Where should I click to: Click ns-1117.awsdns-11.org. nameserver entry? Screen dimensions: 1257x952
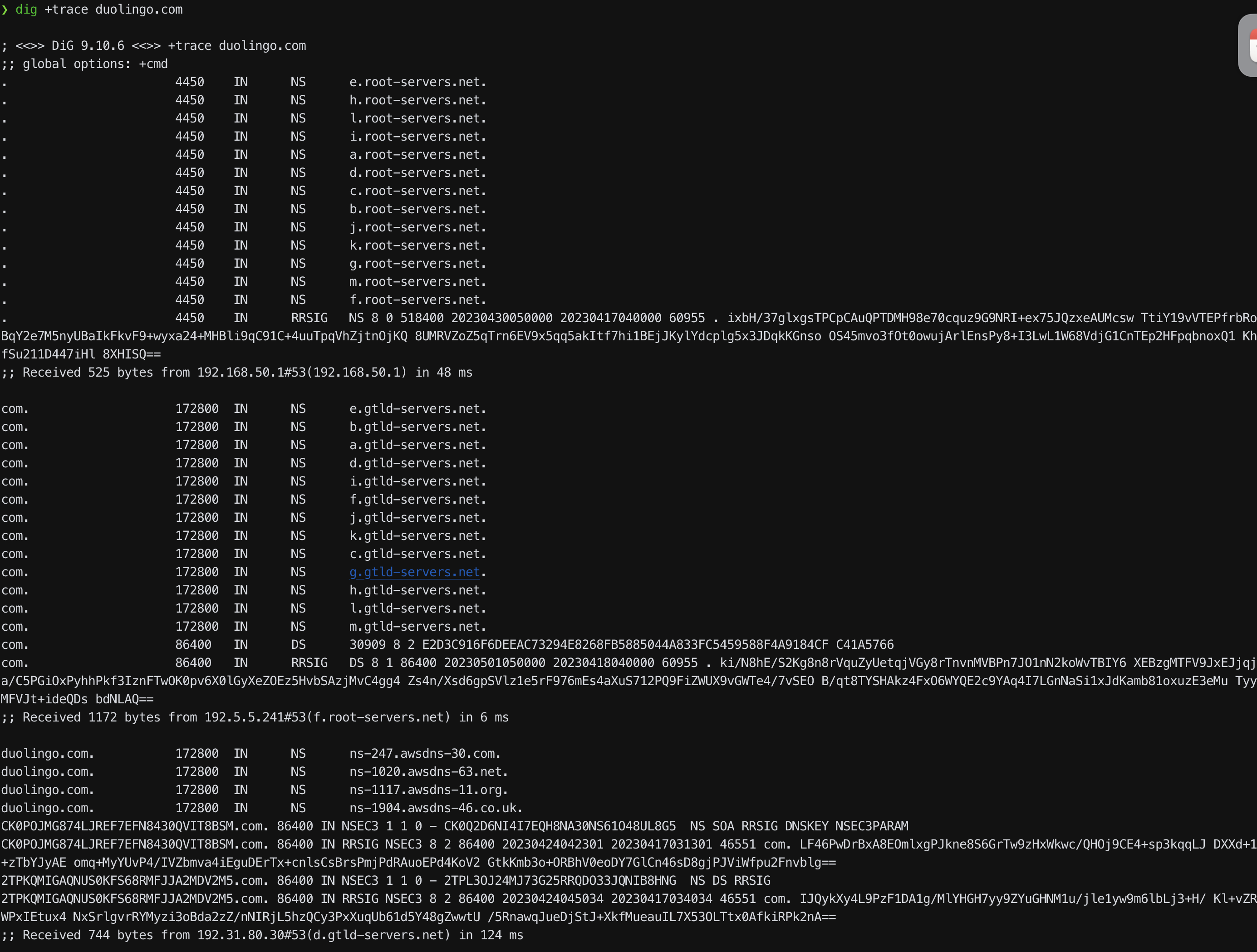coord(428,790)
